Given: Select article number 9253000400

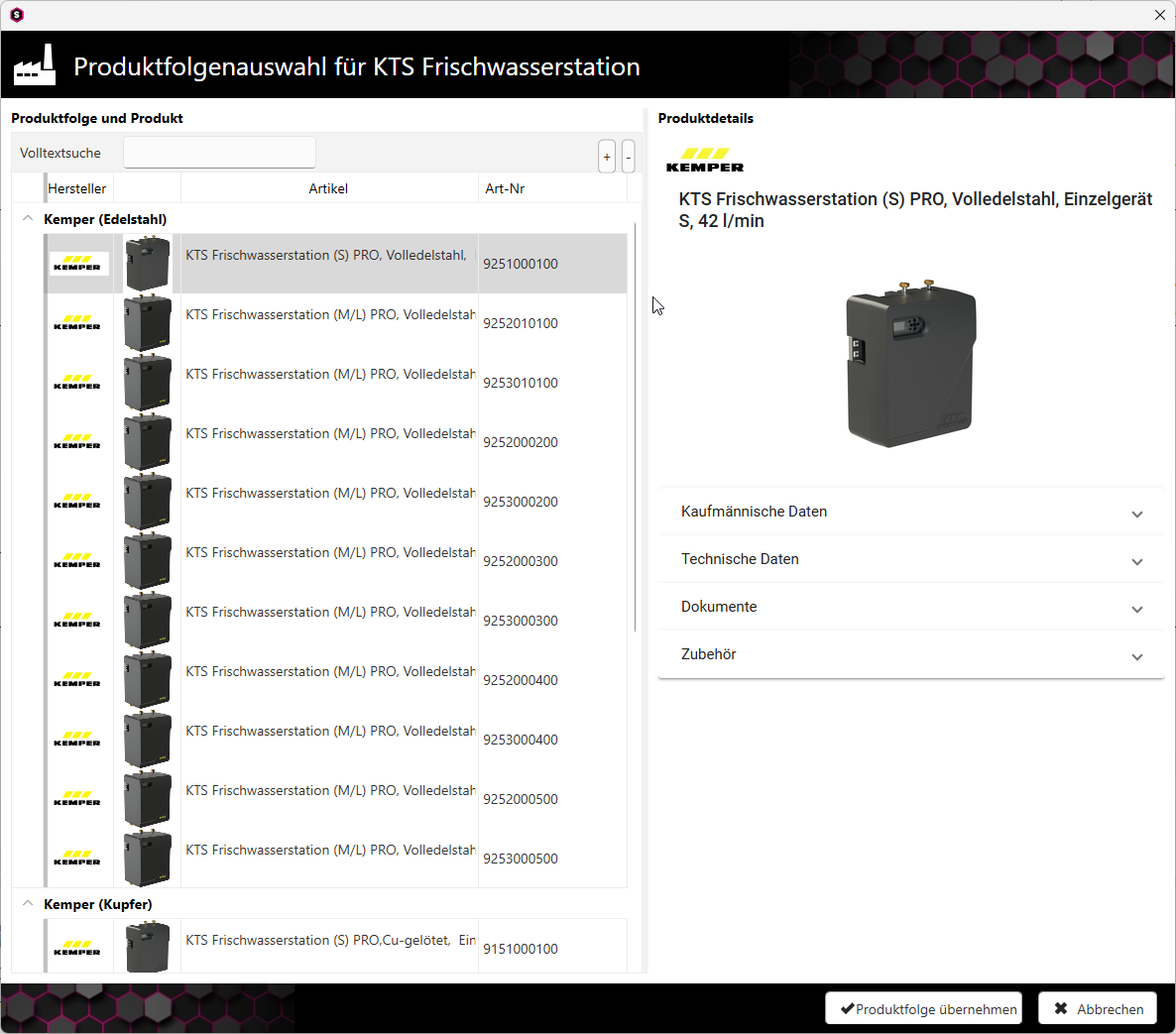Looking at the screenshot, I should point(521,740).
